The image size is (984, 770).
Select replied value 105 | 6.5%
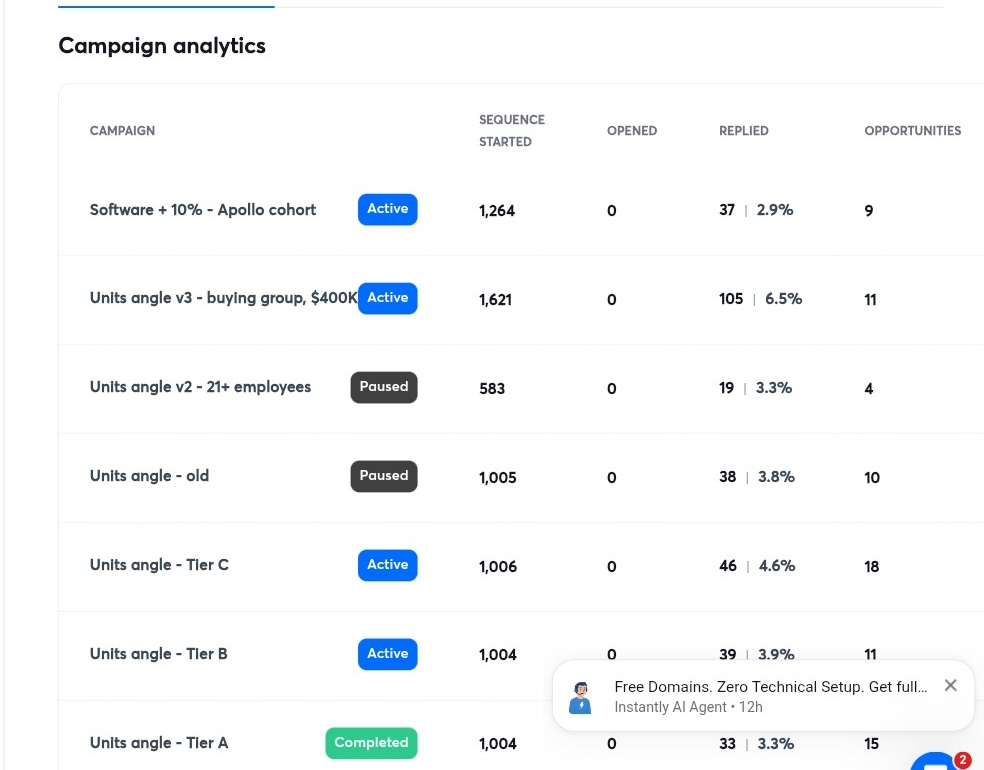(x=761, y=299)
